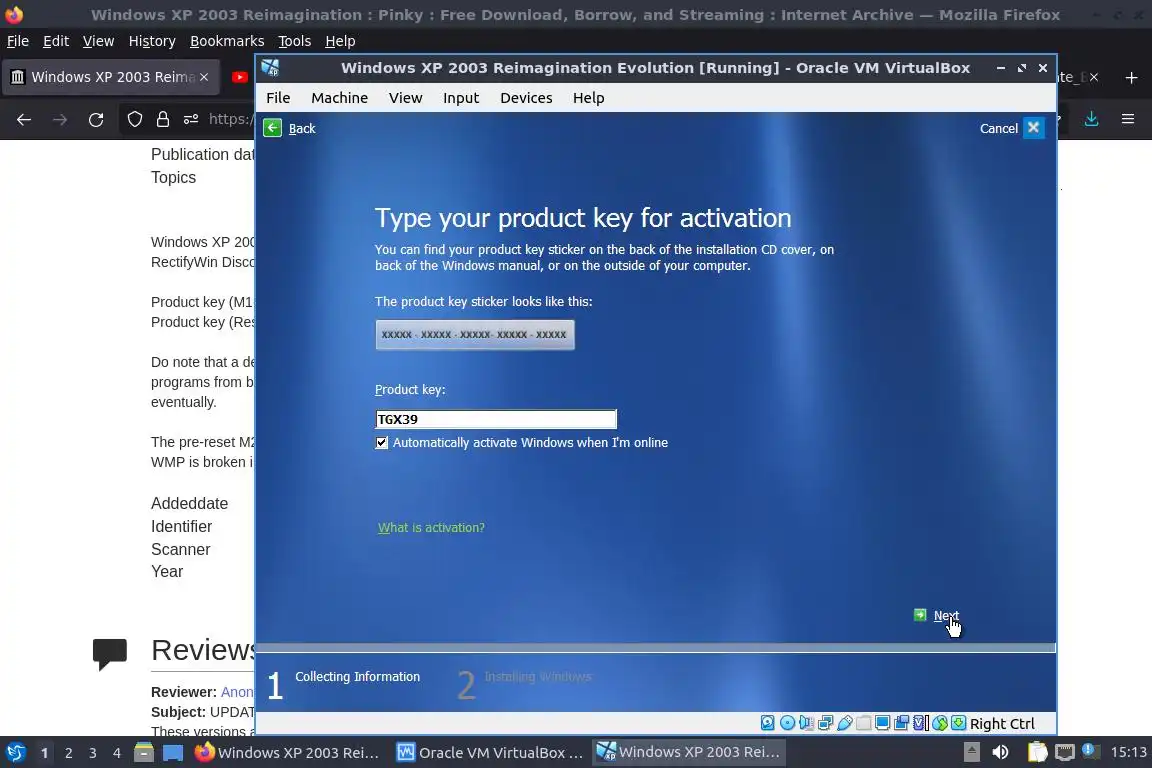
Task: Open the file manager taskbar icon
Action: 144,753
